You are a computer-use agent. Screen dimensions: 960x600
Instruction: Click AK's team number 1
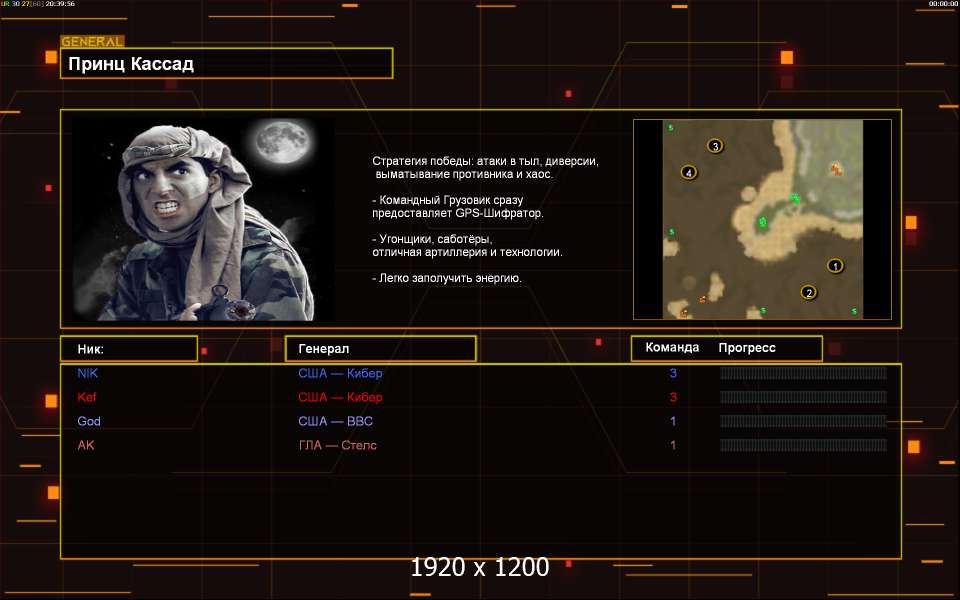point(673,445)
